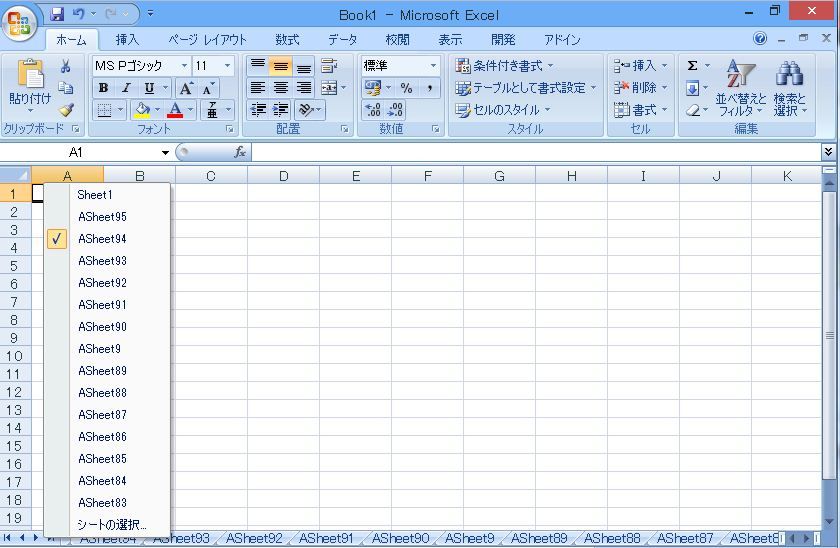
Task: Decrease indent icon
Action: 258,110
